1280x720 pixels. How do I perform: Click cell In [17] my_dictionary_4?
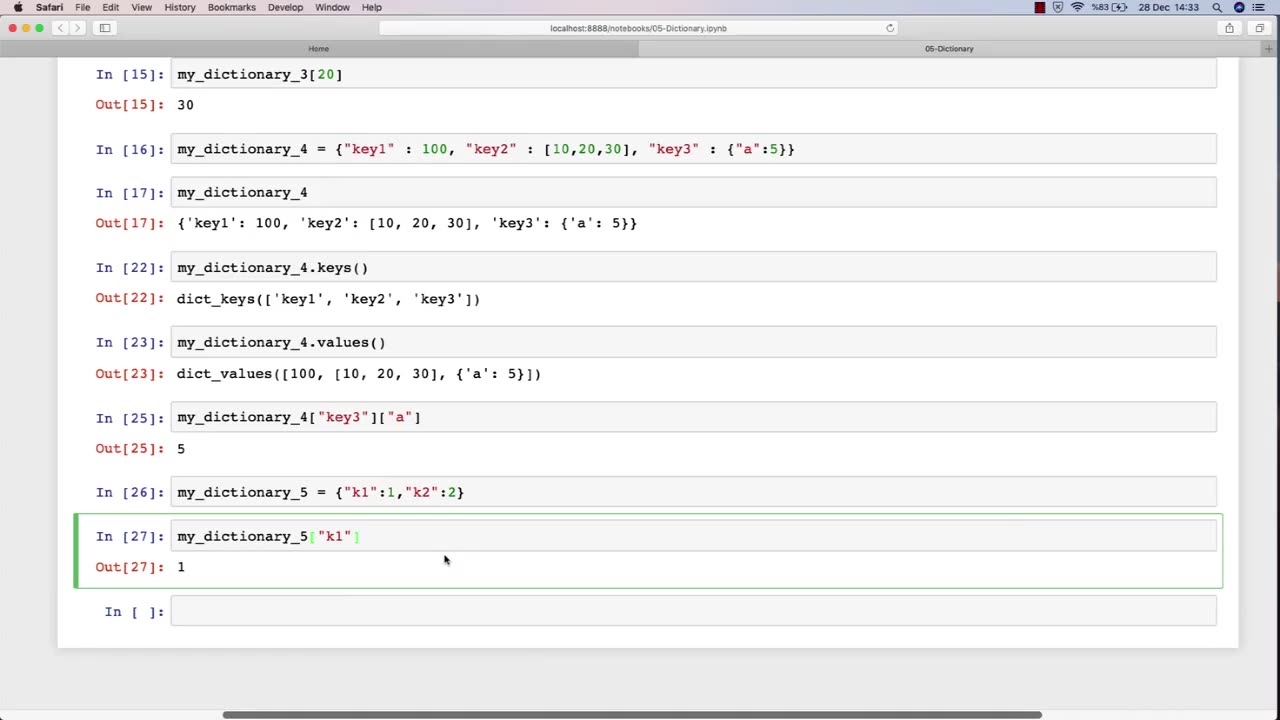pyautogui.click(x=694, y=192)
